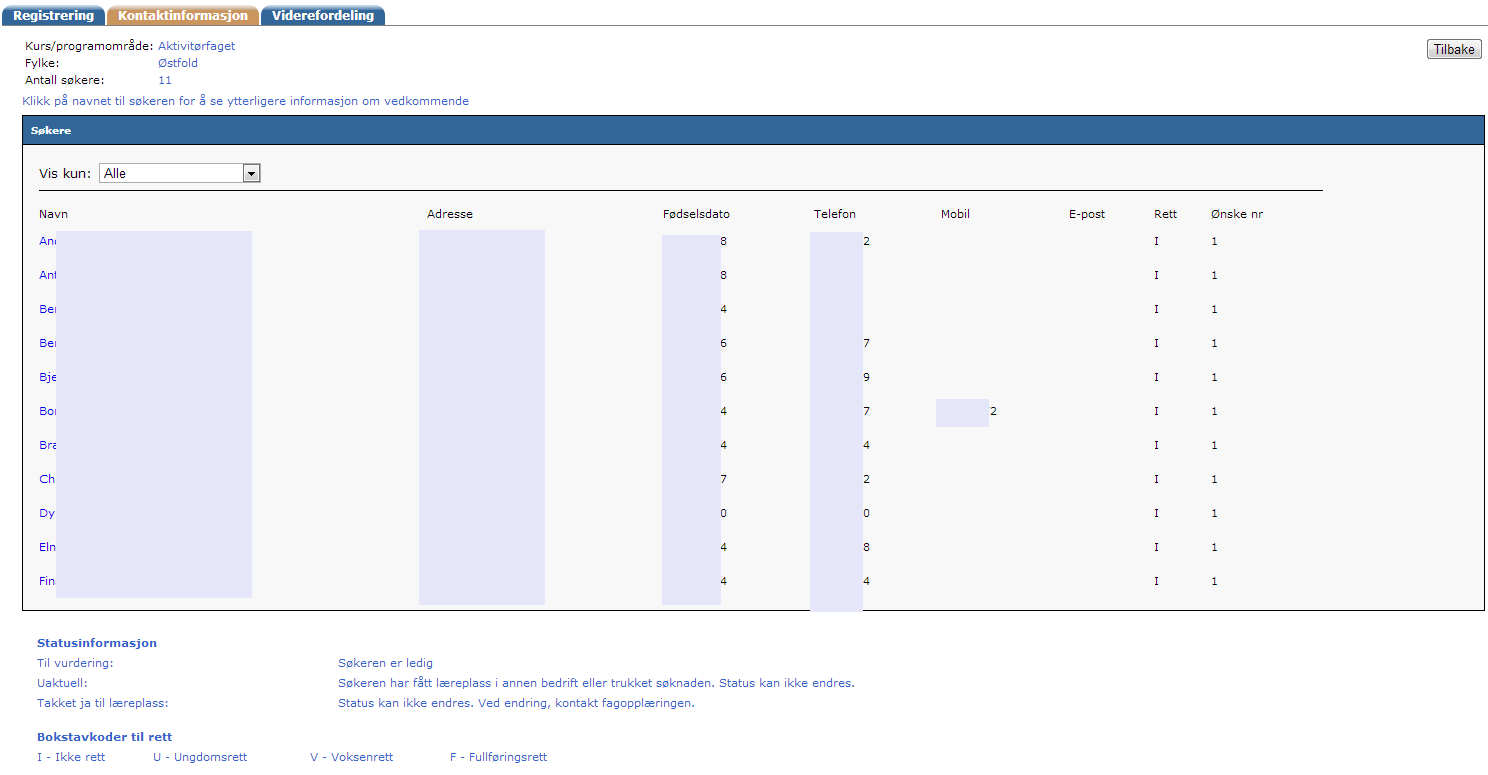Open the 'Vis kun' Alle dropdown

(180, 173)
